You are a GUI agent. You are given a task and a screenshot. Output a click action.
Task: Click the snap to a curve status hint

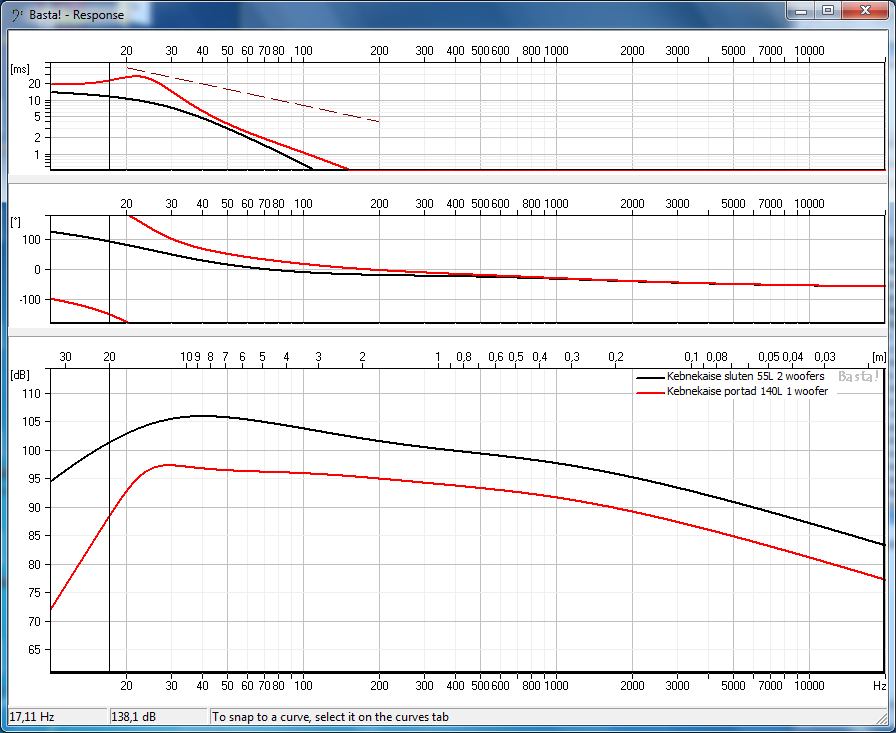[330, 716]
